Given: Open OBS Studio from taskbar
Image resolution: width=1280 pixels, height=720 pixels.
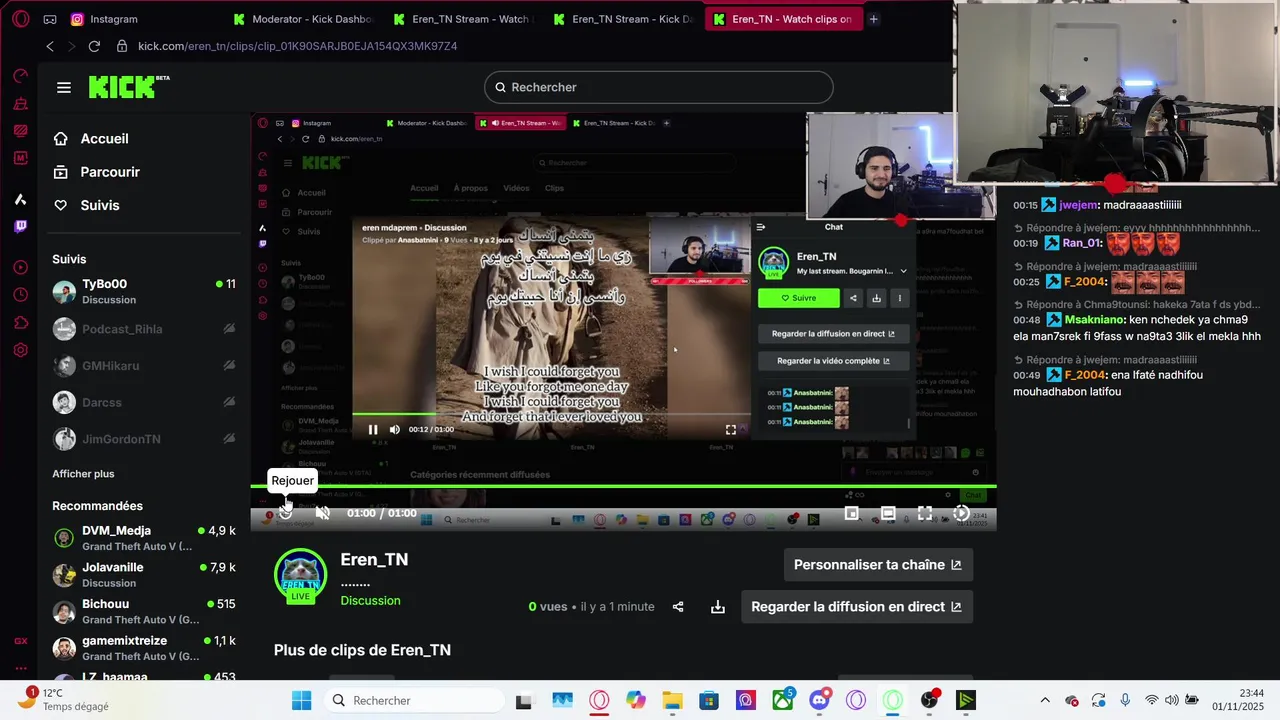Looking at the screenshot, I should (x=929, y=700).
